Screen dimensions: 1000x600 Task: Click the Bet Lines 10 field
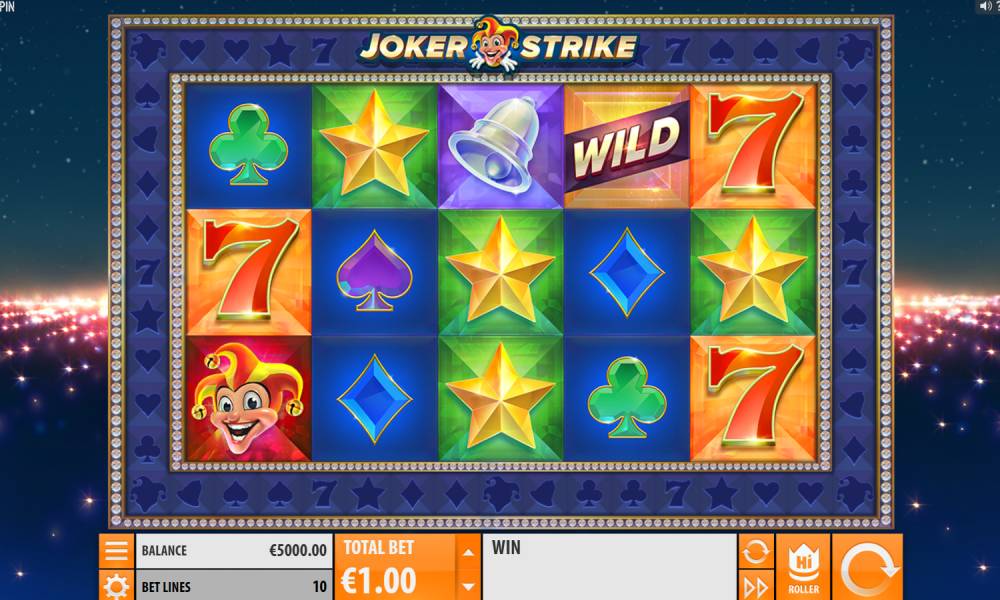pyautogui.click(x=234, y=585)
